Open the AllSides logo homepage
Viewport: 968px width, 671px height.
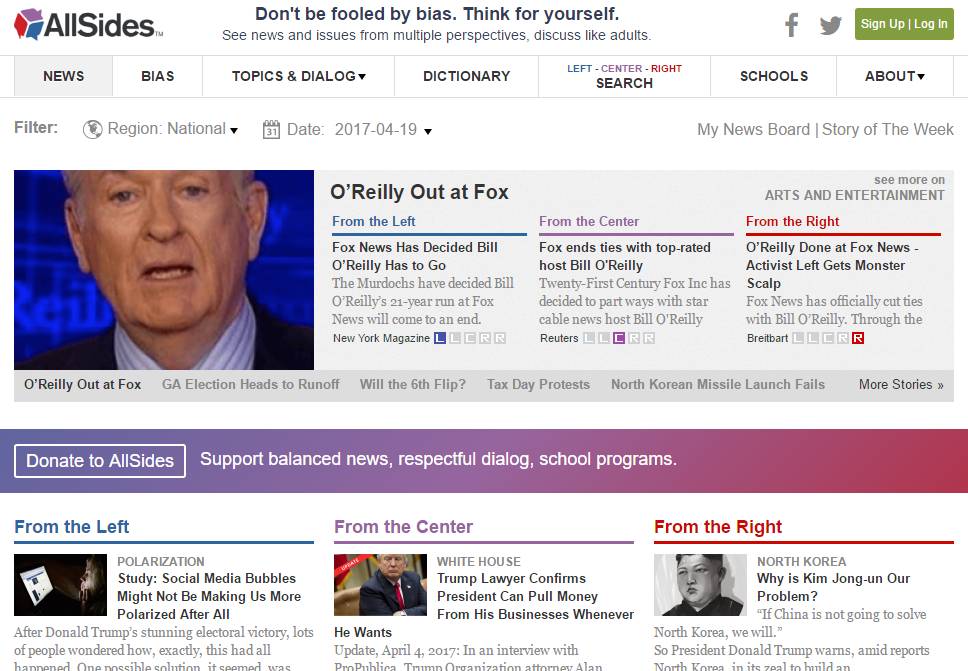click(88, 25)
